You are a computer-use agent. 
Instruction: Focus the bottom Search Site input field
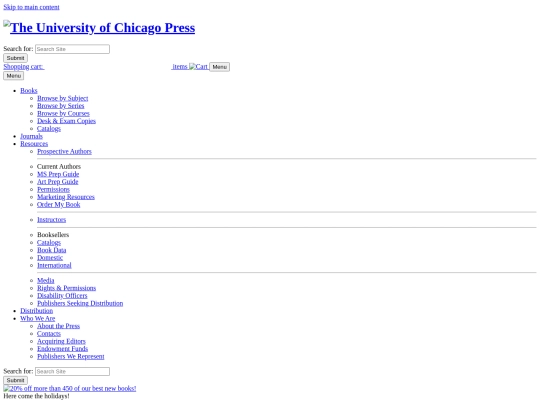pyautogui.click(x=72, y=371)
